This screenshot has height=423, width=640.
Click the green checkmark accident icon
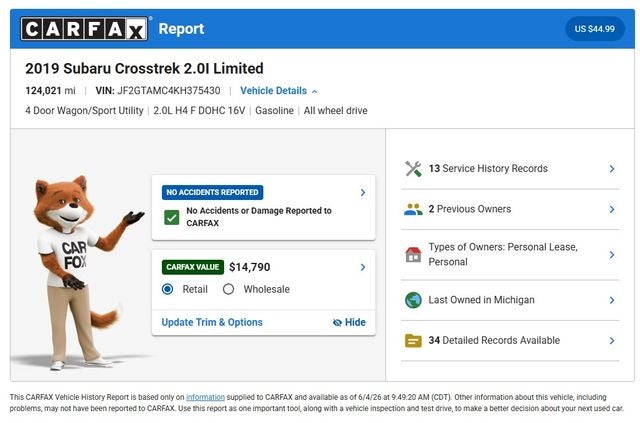tap(172, 217)
